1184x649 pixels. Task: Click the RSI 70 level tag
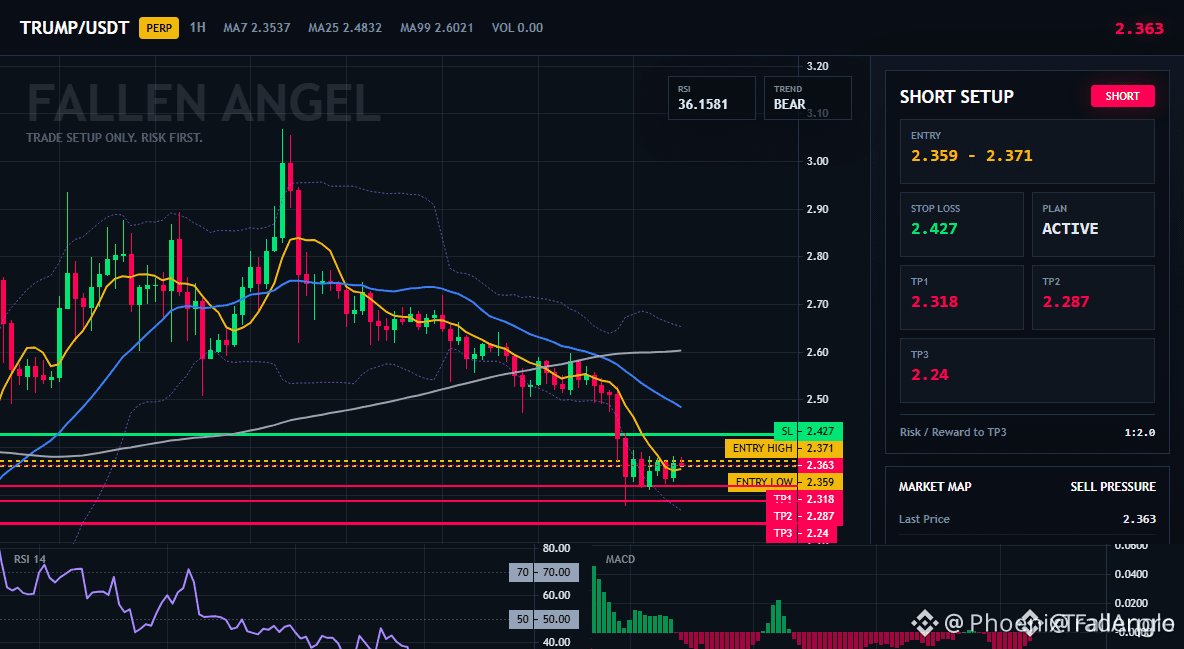[544, 573]
